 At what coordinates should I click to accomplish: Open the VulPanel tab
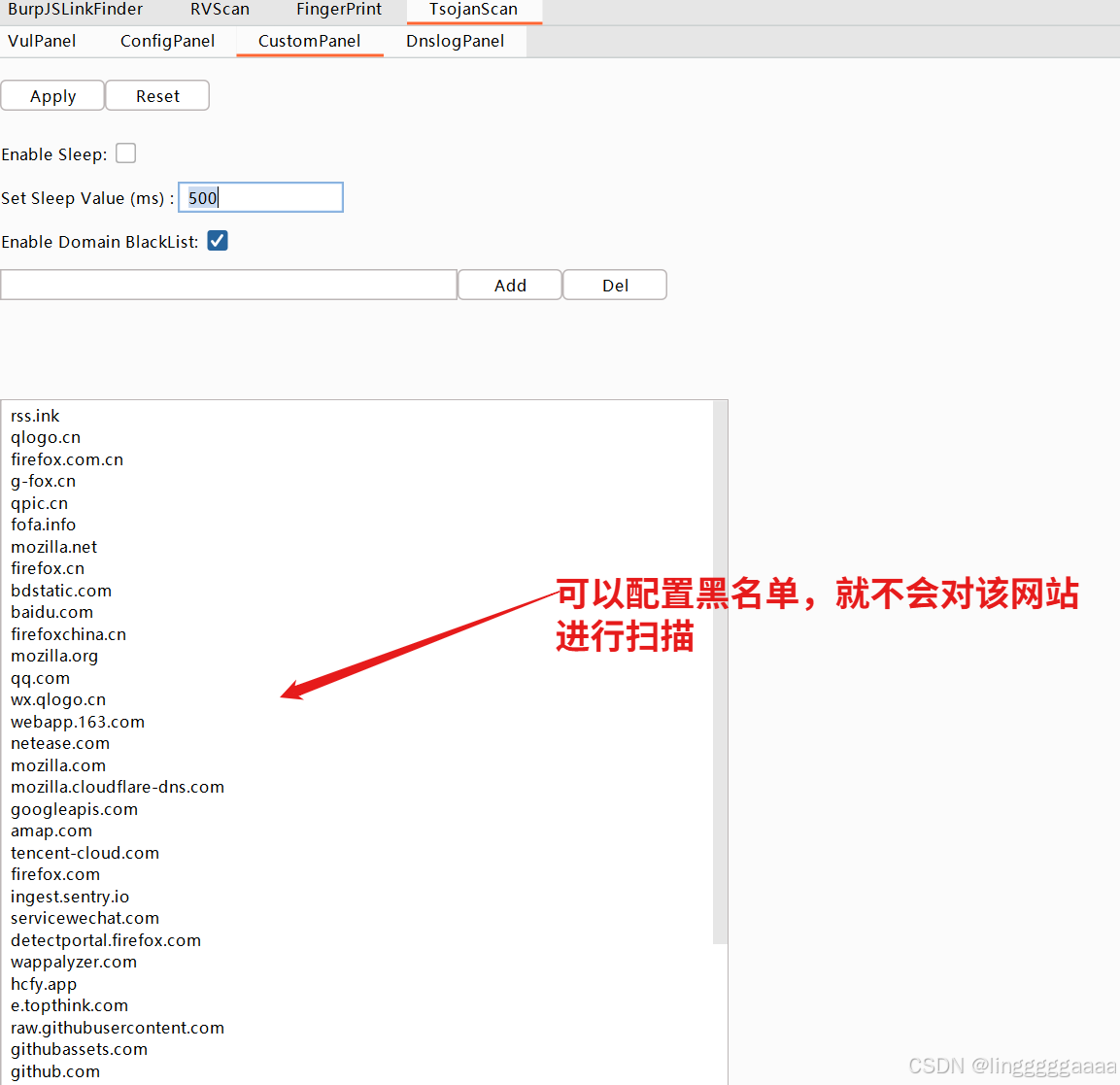pyautogui.click(x=42, y=41)
